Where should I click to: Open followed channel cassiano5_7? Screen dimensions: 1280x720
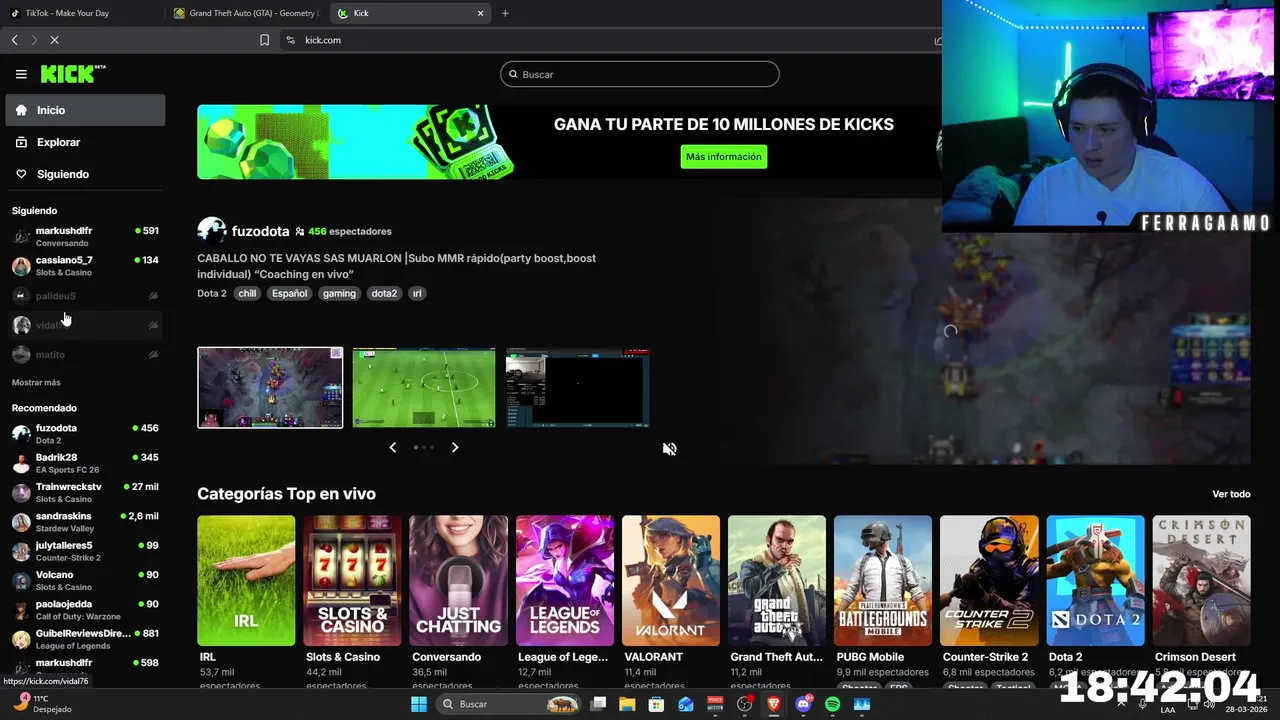[x=85, y=266]
